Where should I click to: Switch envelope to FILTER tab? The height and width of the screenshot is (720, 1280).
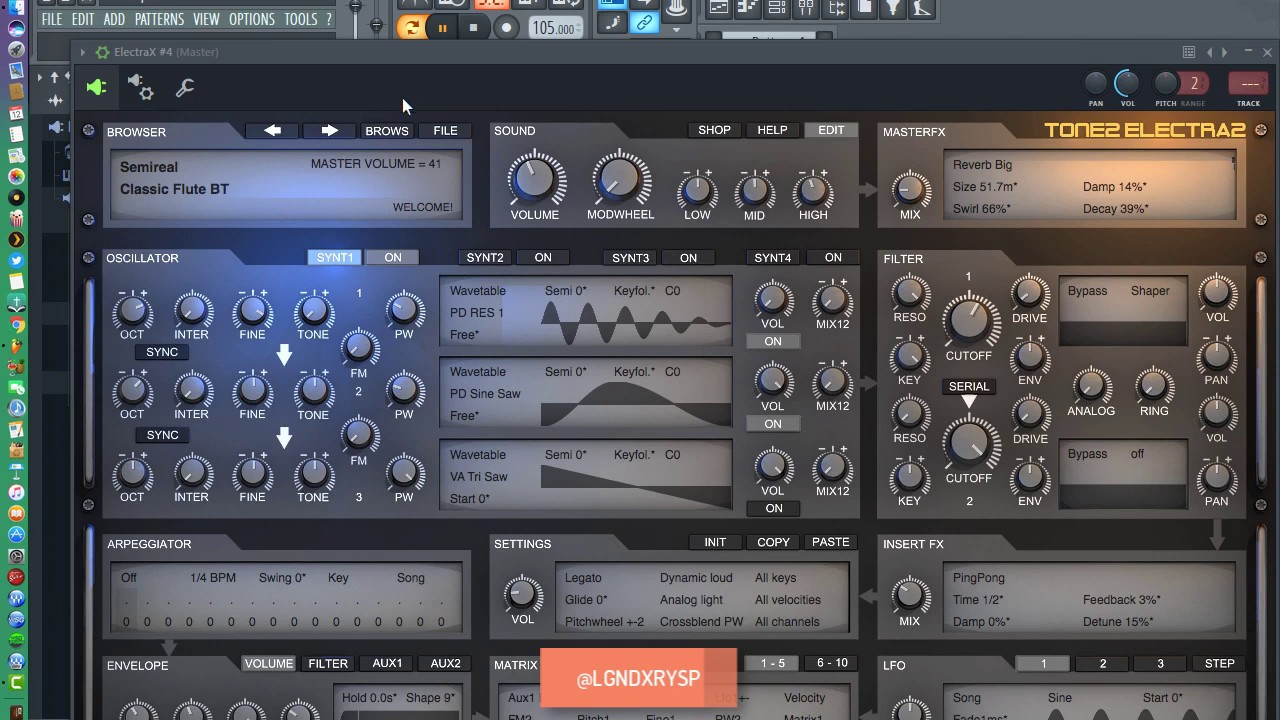[x=328, y=663]
